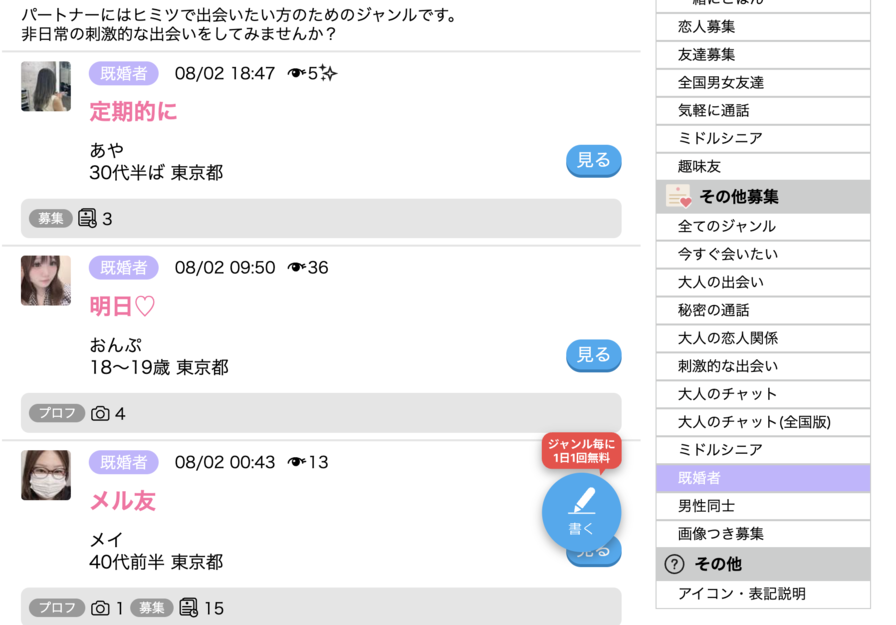Screen dimensions: 896x625
Task: Click the eye icon beside 13 views
Action: coord(296,462)
